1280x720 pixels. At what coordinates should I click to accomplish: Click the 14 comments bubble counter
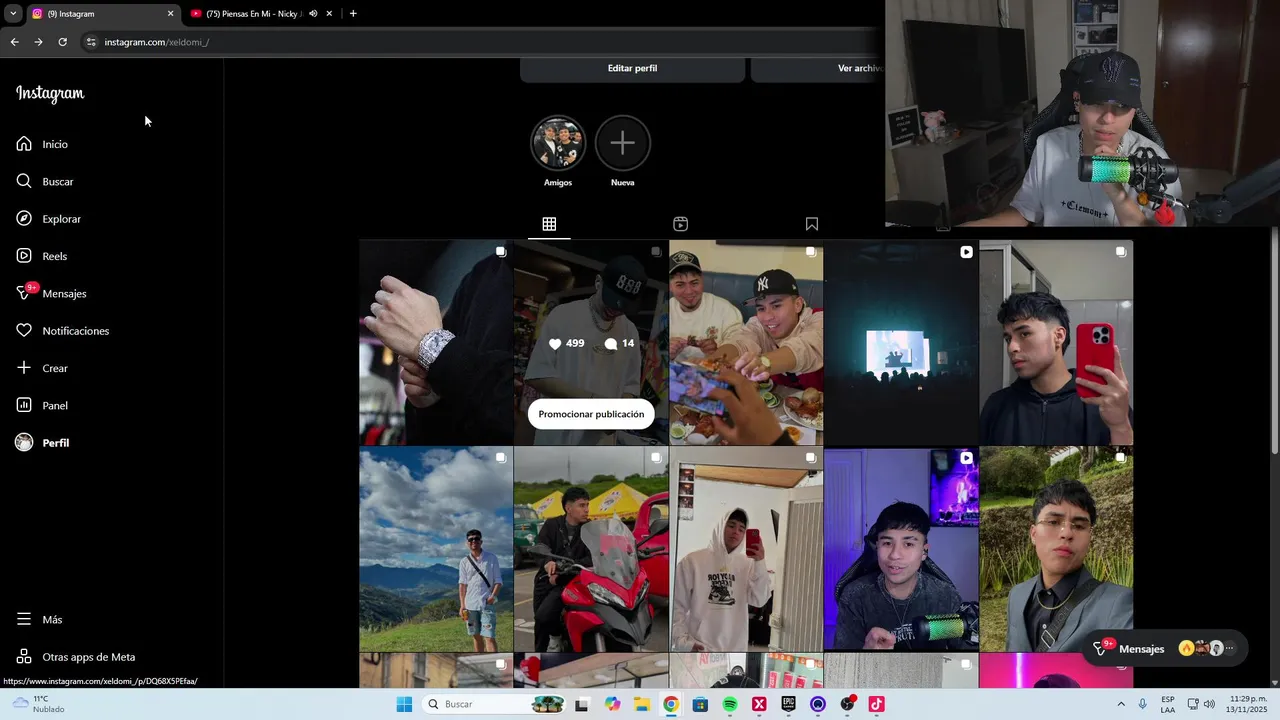pos(619,343)
